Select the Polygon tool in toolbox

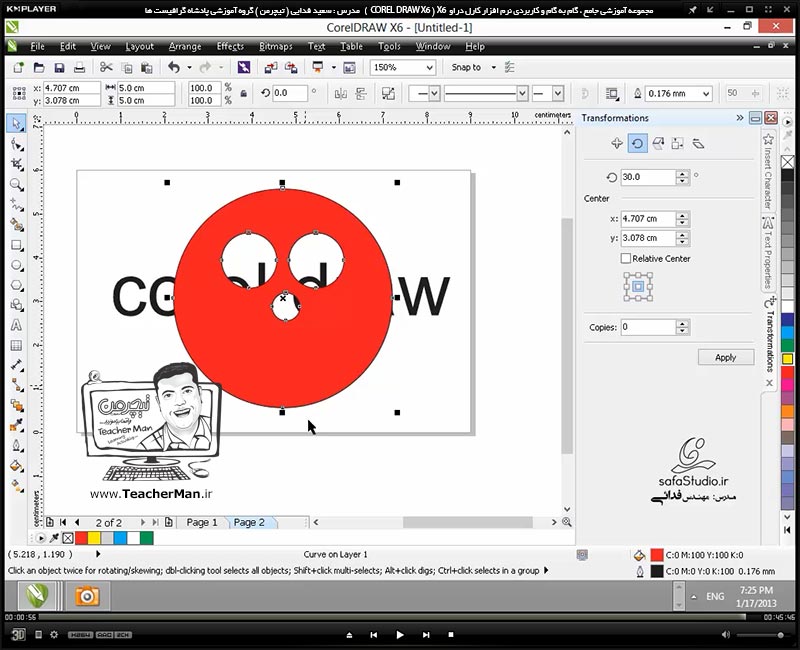point(16,285)
